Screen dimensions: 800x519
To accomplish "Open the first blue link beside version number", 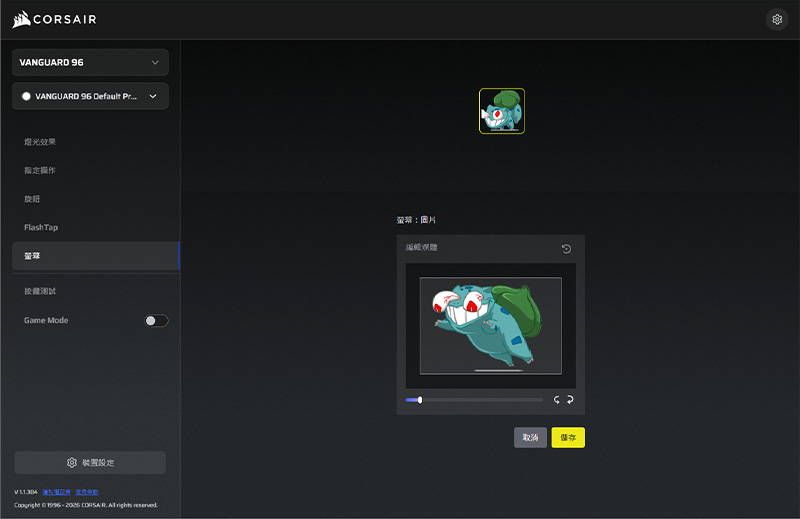I will pos(54,492).
